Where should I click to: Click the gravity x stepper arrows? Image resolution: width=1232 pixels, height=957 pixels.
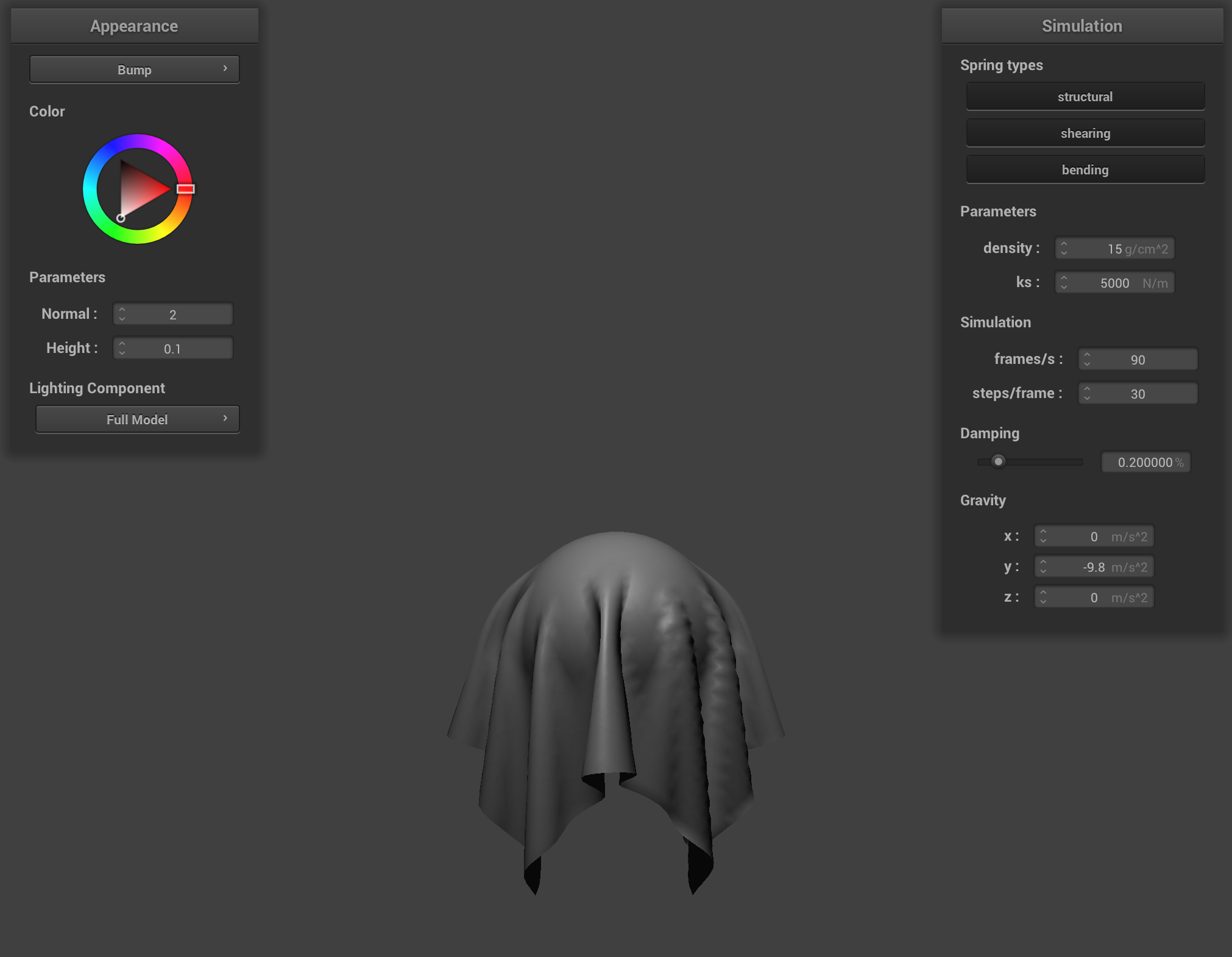(x=1043, y=536)
